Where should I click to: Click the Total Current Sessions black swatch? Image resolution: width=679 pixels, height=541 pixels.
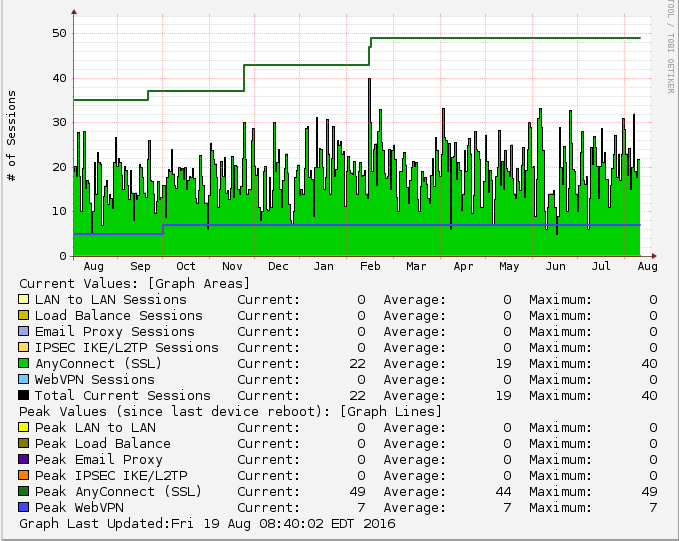pos(23,395)
